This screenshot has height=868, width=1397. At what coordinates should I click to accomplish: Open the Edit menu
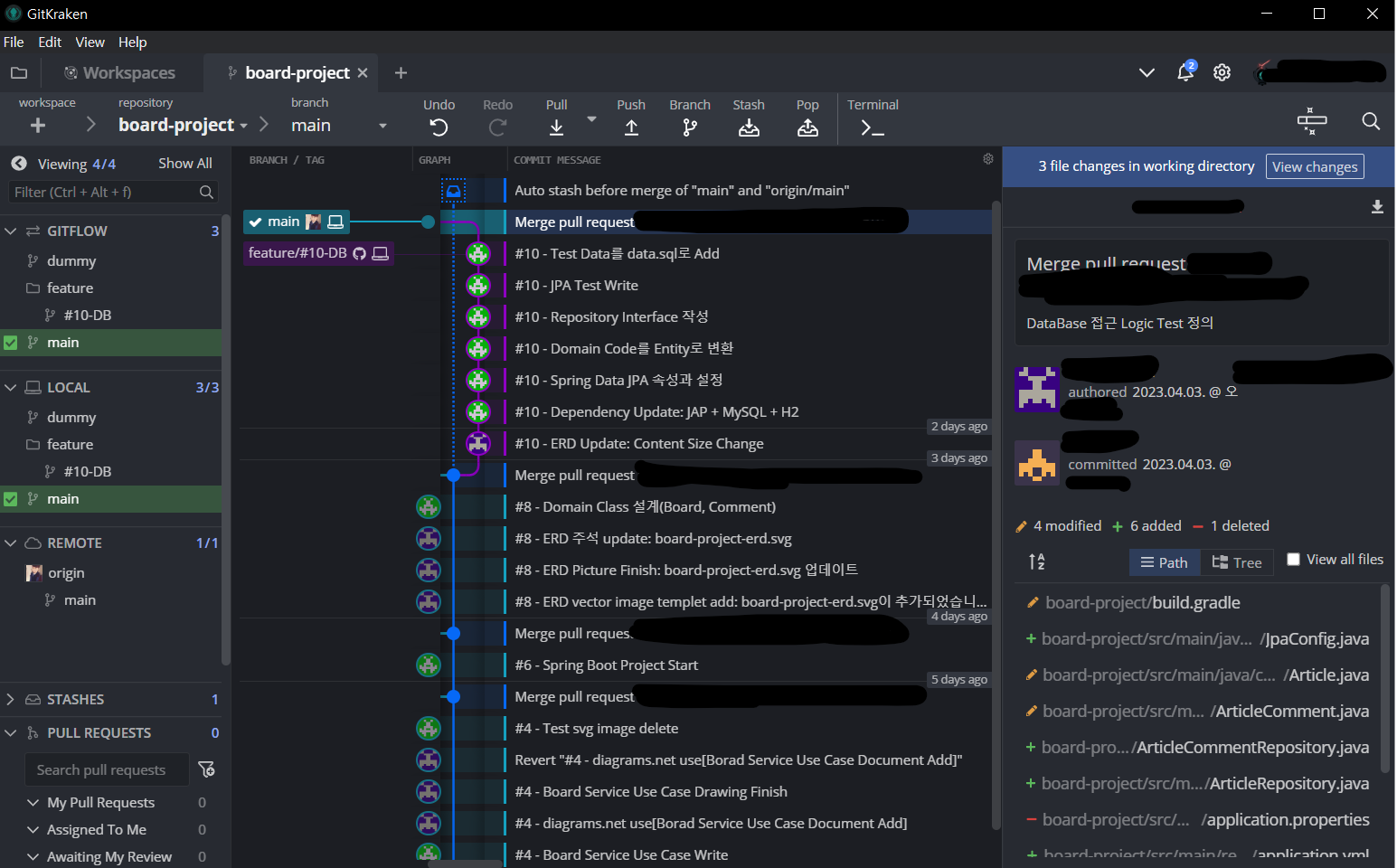pyautogui.click(x=50, y=42)
